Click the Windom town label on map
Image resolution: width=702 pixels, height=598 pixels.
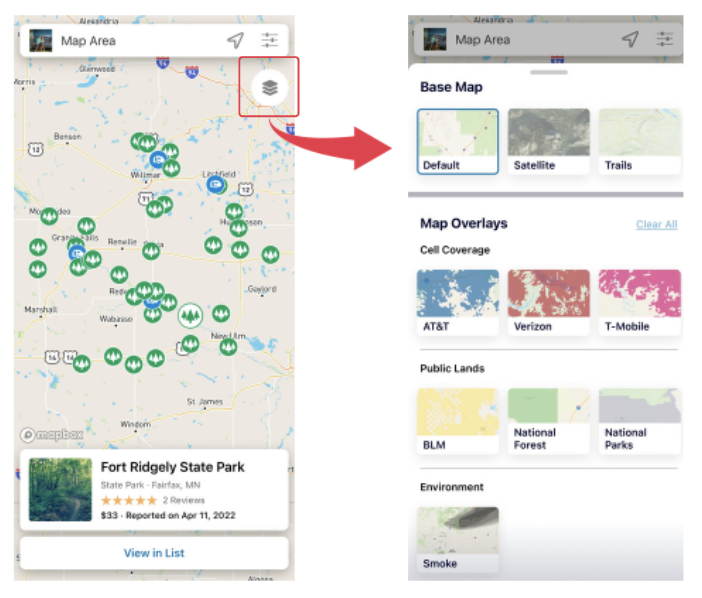(x=135, y=424)
